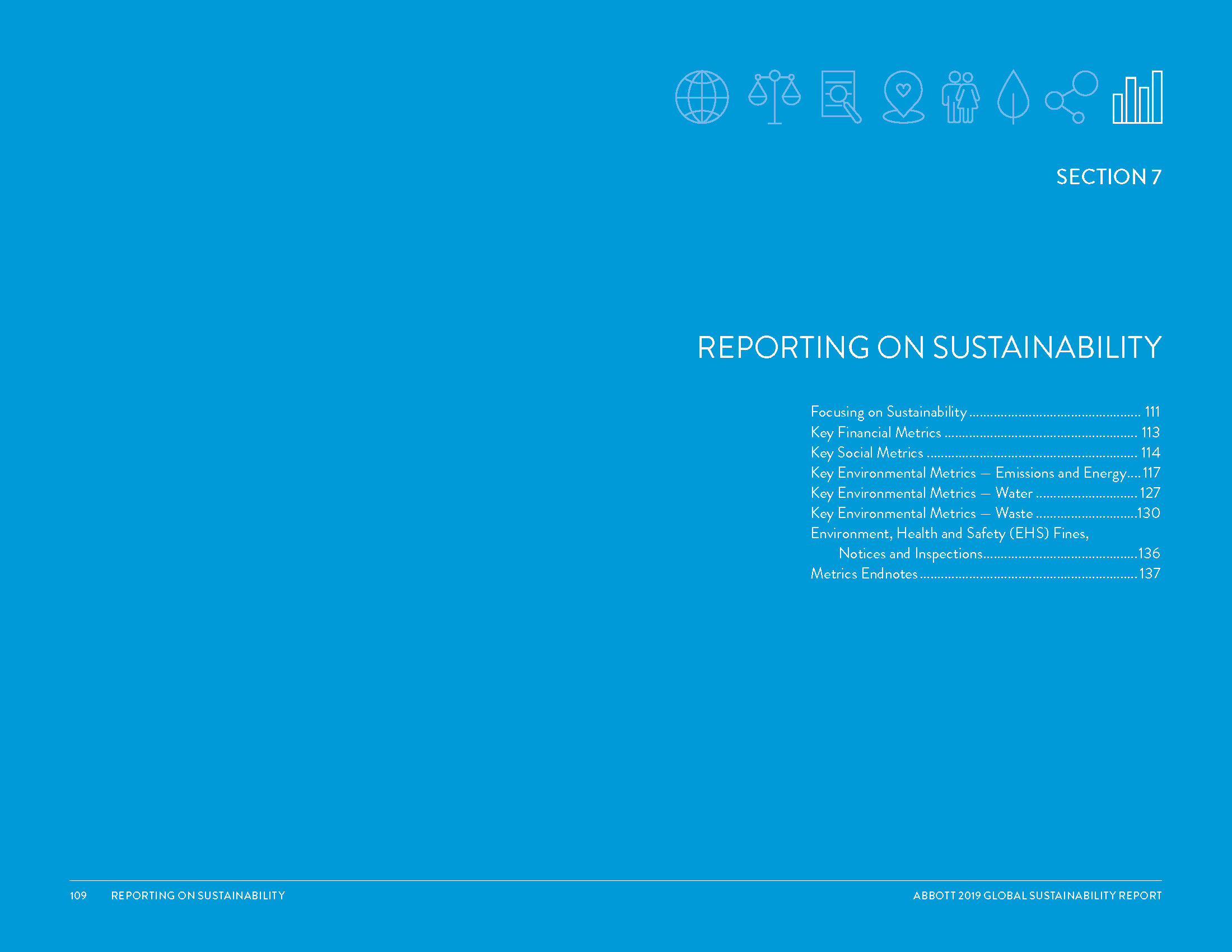The height and width of the screenshot is (952, 1232).
Task: Open Key Financial Metrics entry
Action: (985, 432)
